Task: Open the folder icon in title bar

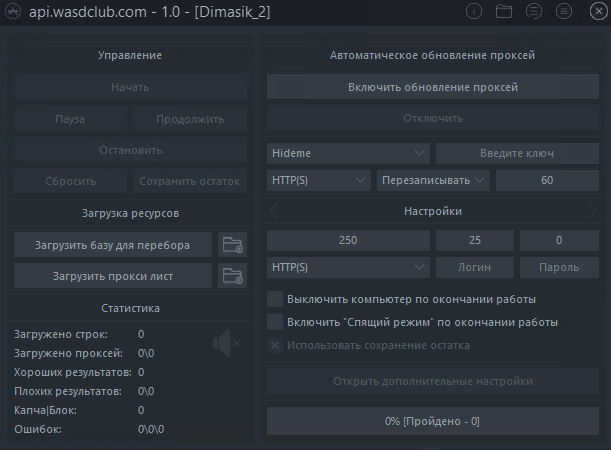Action: point(504,12)
